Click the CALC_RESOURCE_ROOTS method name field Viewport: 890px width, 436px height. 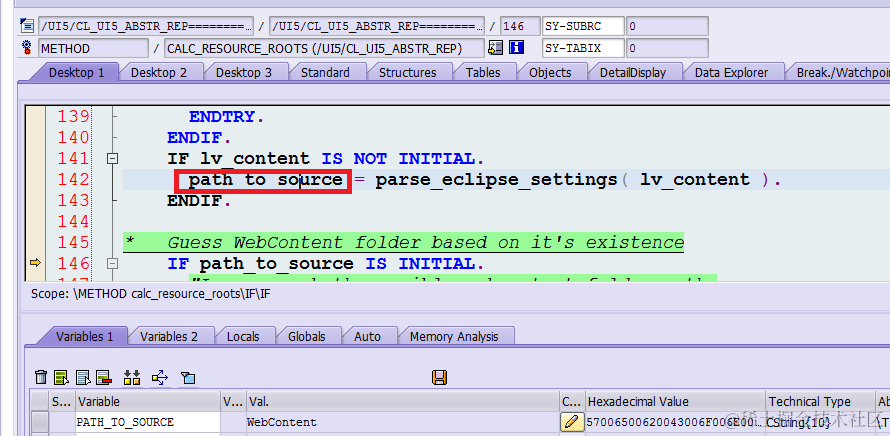[324, 48]
